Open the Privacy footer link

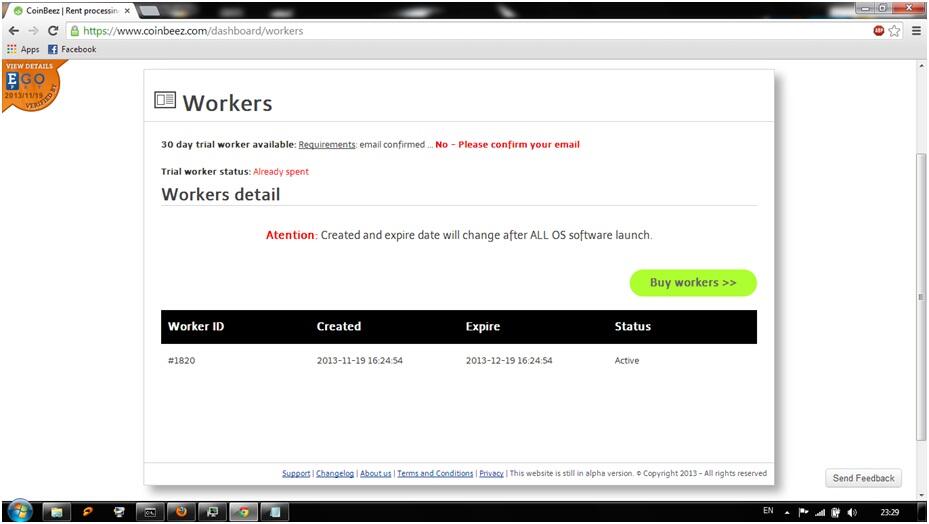pos(491,474)
